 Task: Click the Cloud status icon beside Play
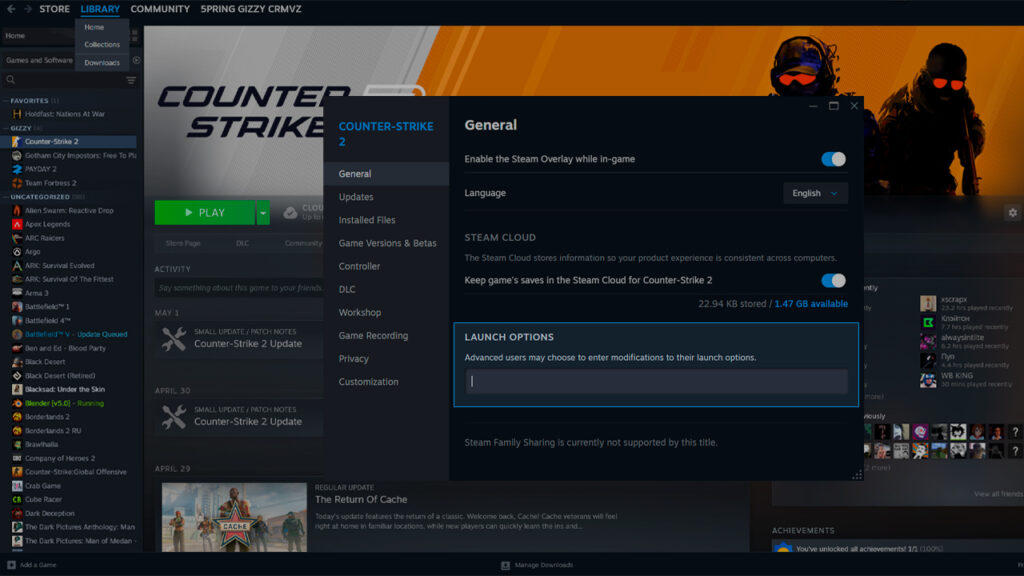(291, 213)
